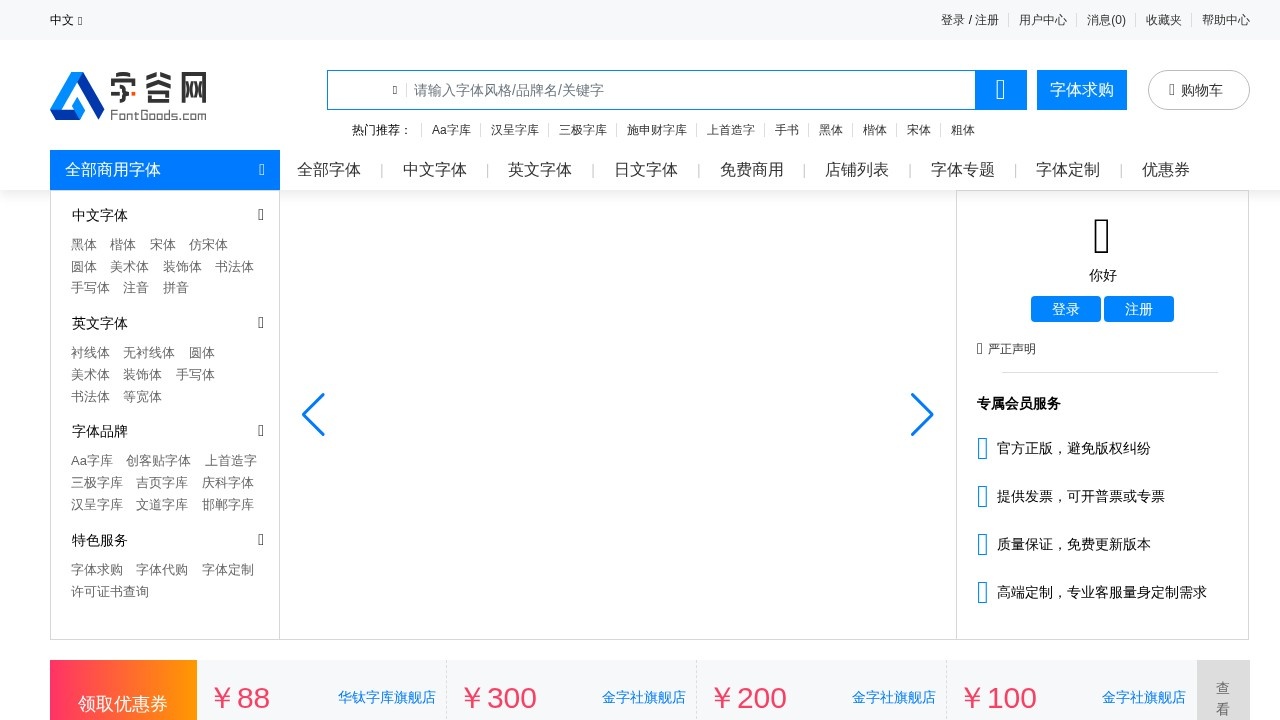Viewport: 1280px width, 720px height.
Task: Open the 中文 language dropdown
Action: click(66, 20)
